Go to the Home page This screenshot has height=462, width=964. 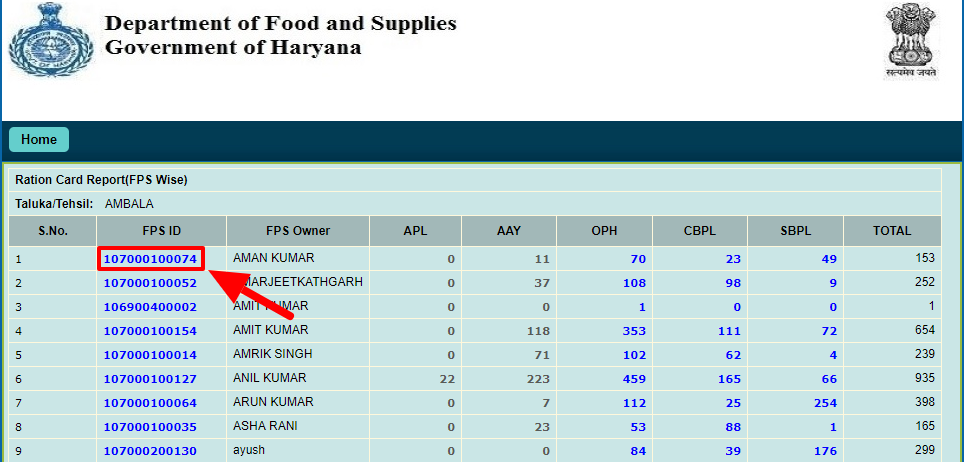(x=39, y=140)
